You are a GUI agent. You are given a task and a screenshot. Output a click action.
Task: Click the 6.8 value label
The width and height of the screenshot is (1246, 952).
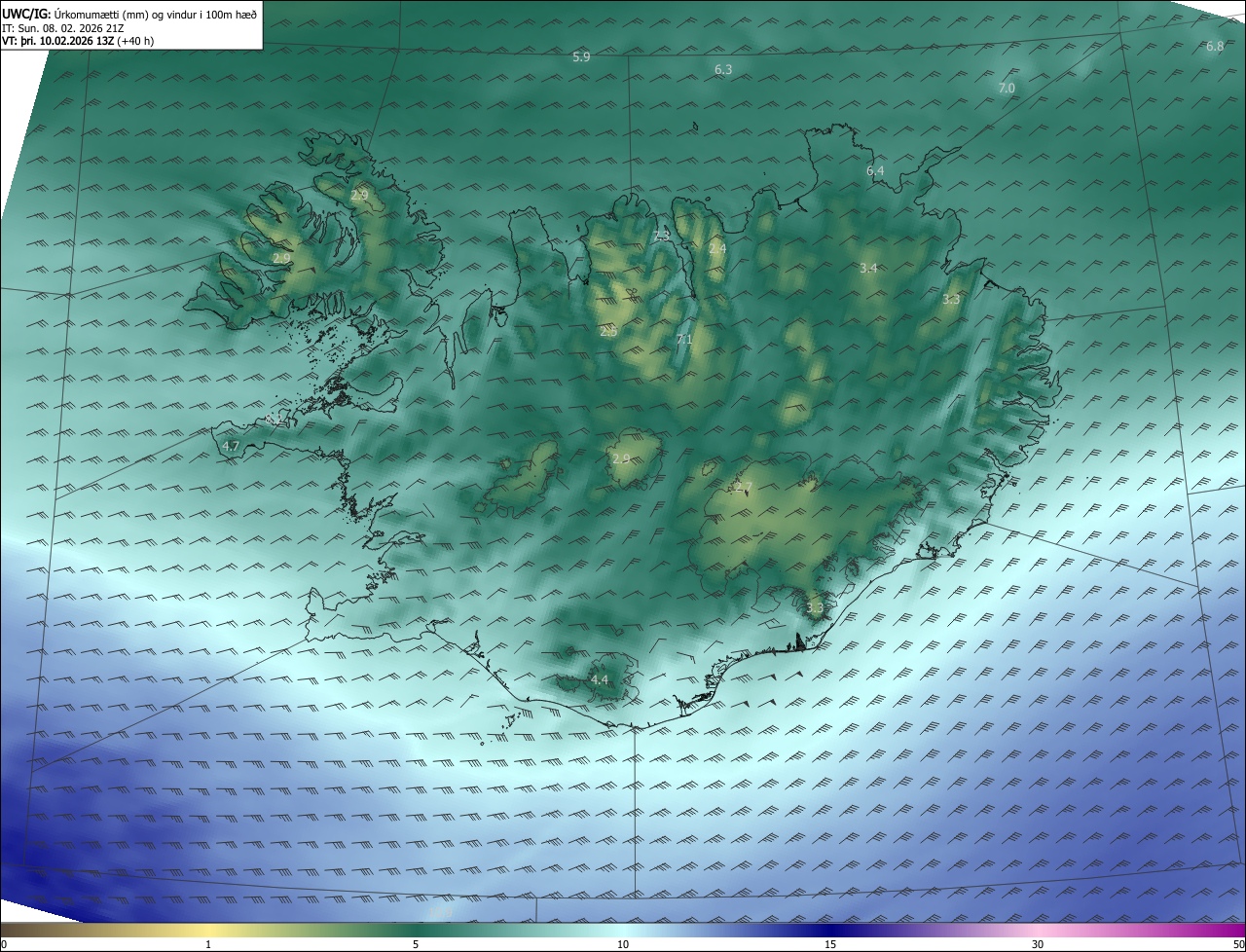point(1215,47)
